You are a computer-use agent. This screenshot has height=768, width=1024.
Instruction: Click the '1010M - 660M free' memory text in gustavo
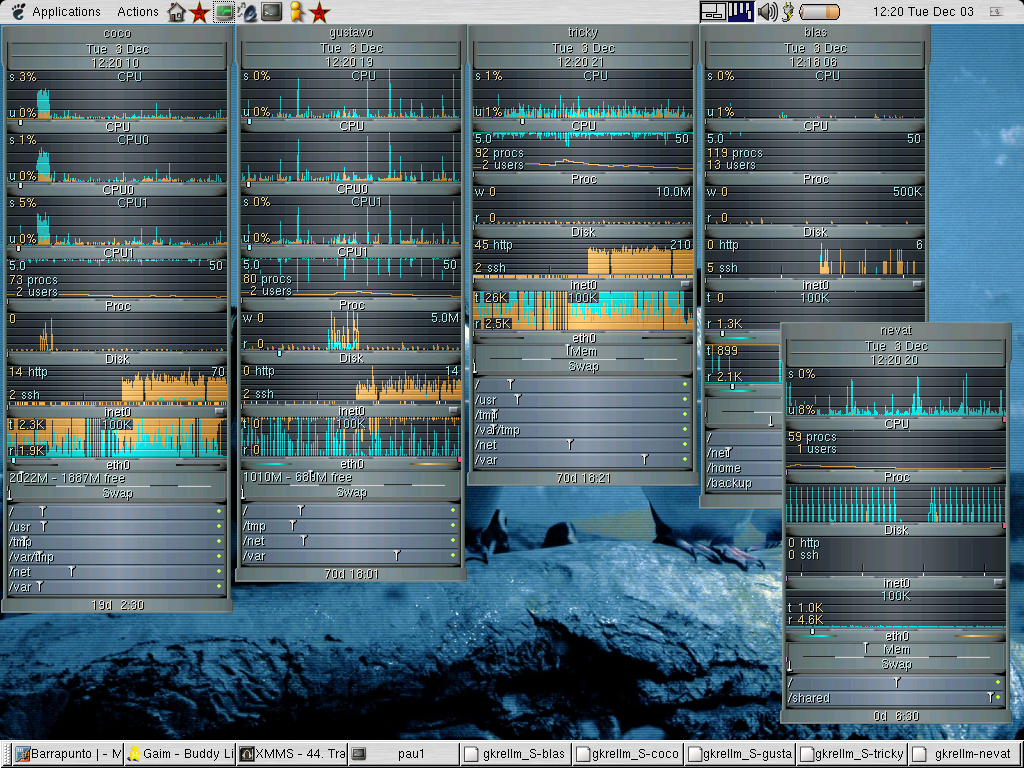(297, 477)
